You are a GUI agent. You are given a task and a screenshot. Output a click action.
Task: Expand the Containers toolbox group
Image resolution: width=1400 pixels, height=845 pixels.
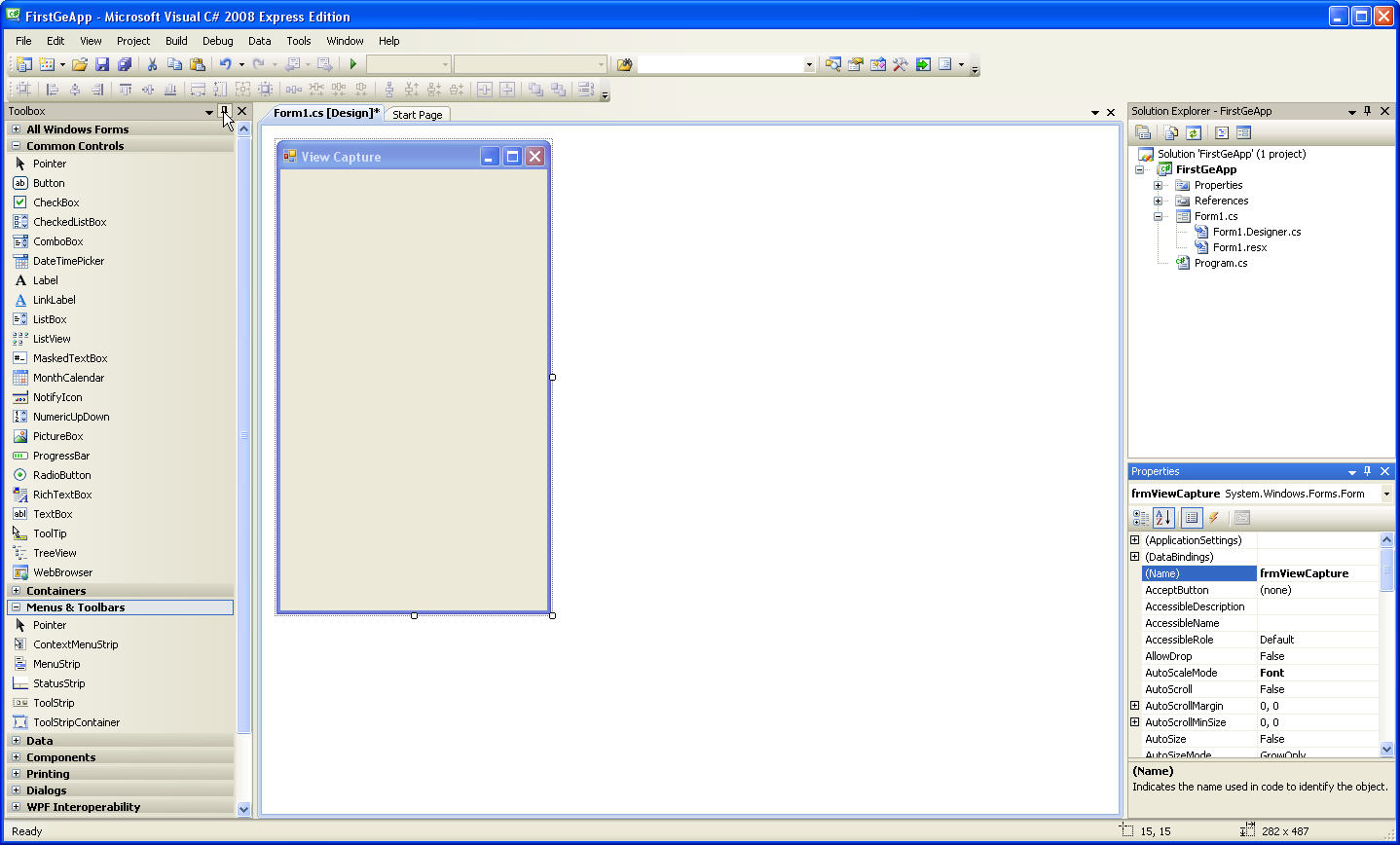point(16,591)
